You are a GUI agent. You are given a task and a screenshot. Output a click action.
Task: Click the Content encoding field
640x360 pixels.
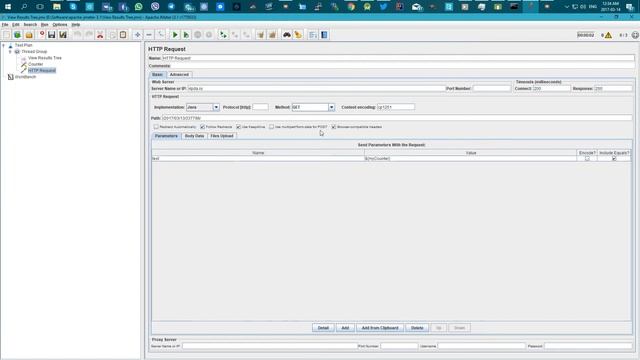396,107
